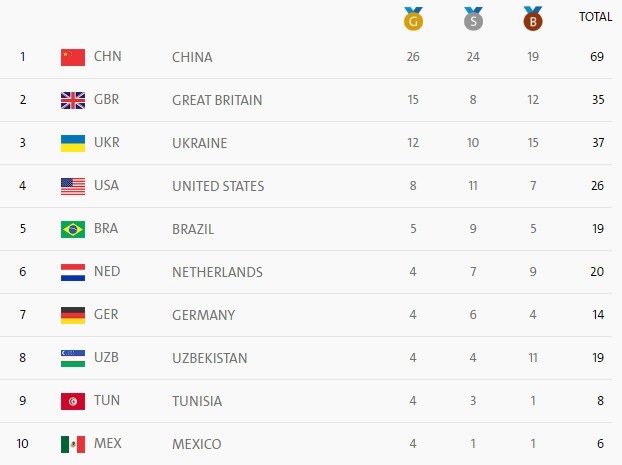Viewport: 622px width, 465px height.
Task: Open the UZBEKISTAN country link
Action: (x=210, y=358)
